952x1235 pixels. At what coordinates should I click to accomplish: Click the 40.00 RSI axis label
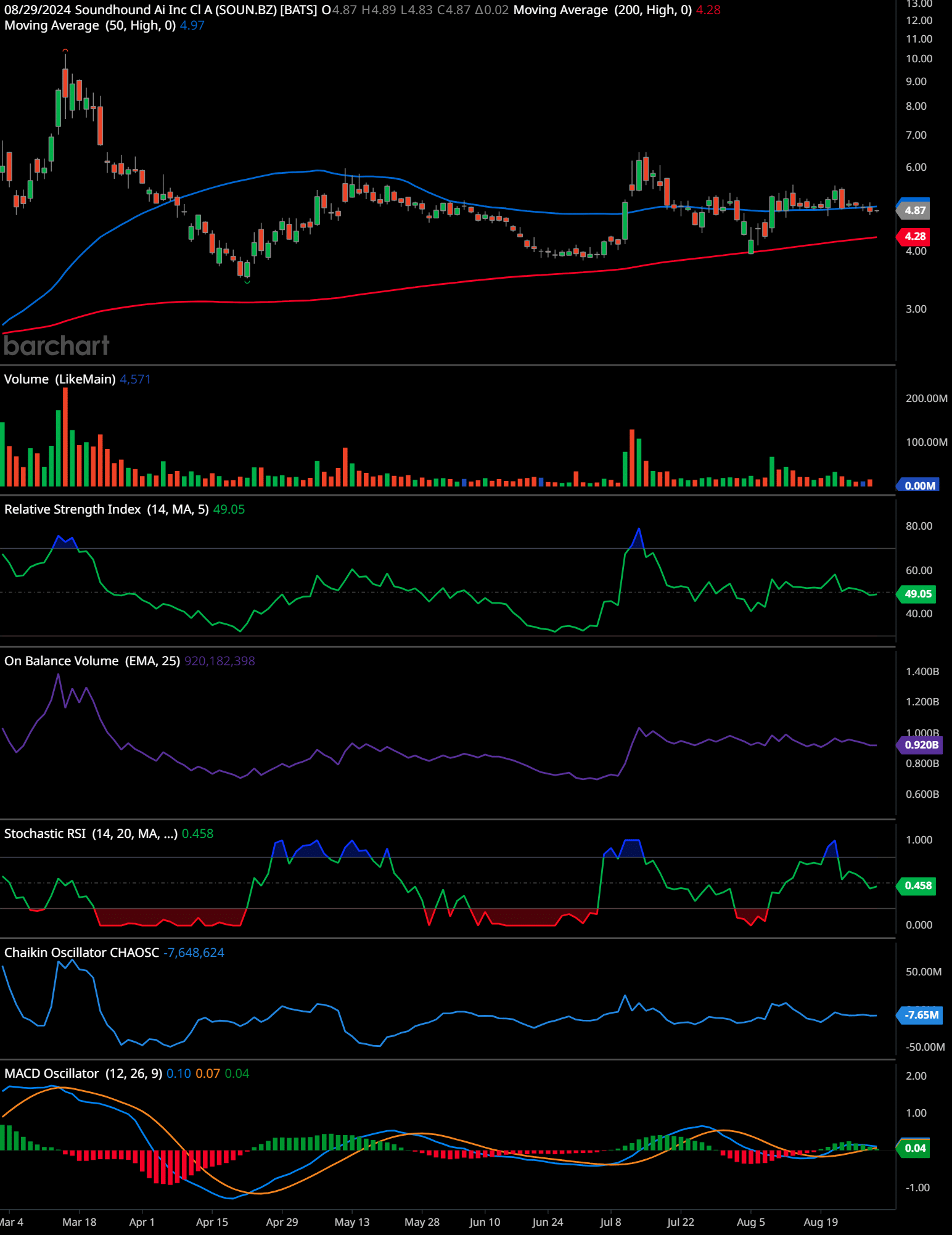click(x=919, y=613)
